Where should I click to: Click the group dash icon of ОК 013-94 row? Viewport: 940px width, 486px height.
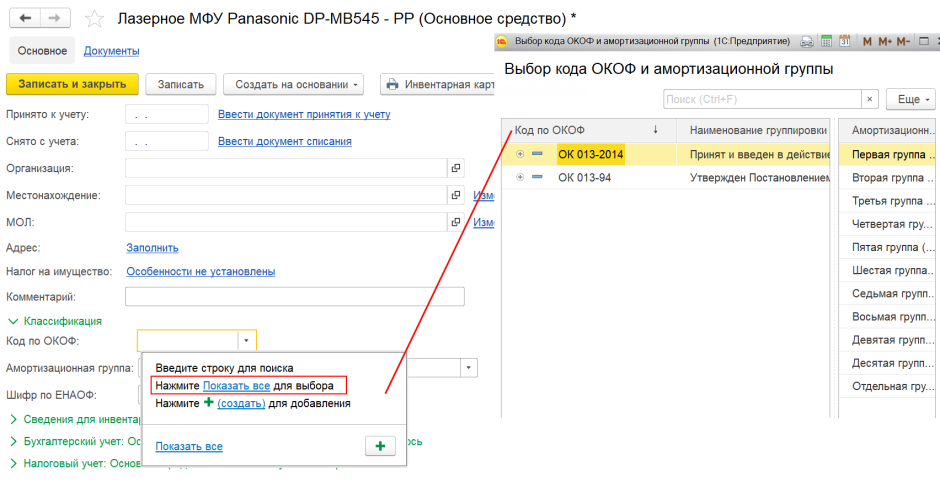pyautogui.click(x=537, y=177)
